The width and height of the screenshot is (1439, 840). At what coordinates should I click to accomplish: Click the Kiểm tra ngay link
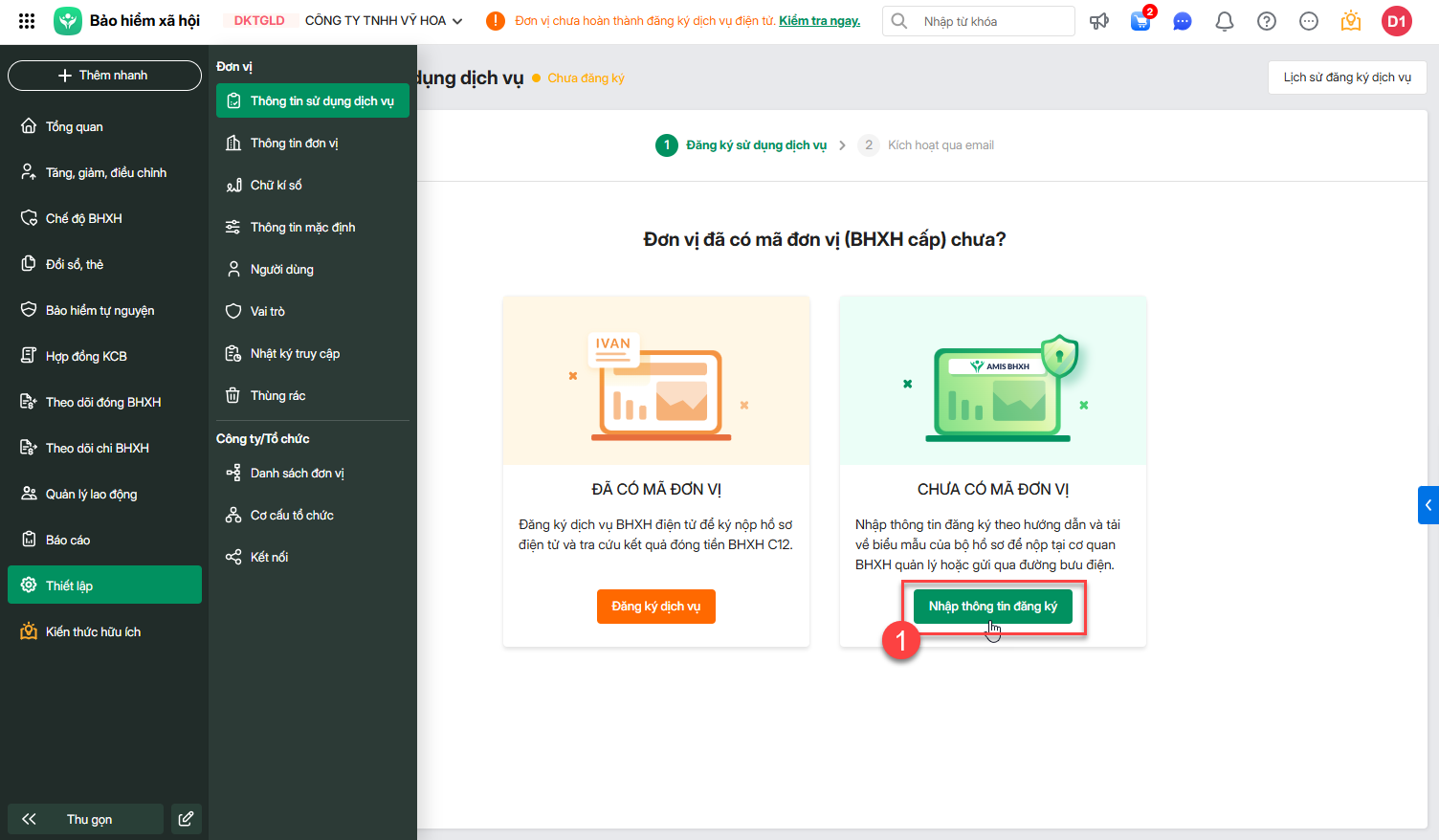pyautogui.click(x=820, y=21)
